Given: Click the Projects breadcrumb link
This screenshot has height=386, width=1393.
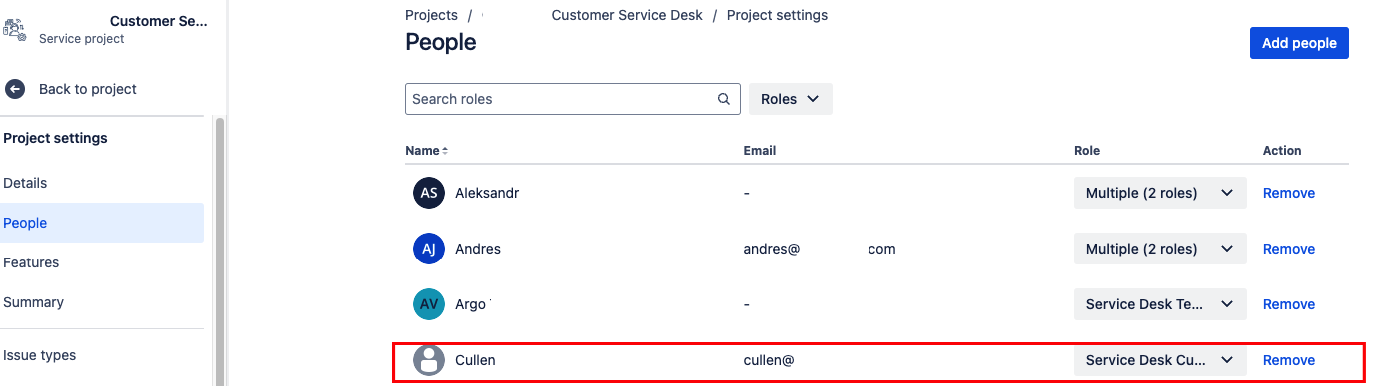Looking at the screenshot, I should click(431, 15).
